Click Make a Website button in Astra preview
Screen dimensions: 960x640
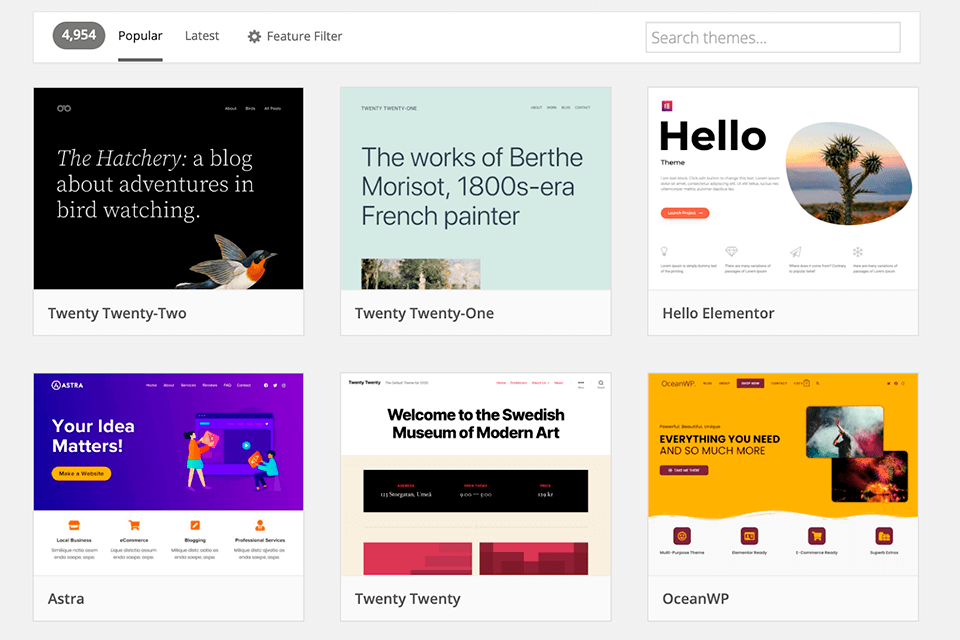(x=81, y=473)
